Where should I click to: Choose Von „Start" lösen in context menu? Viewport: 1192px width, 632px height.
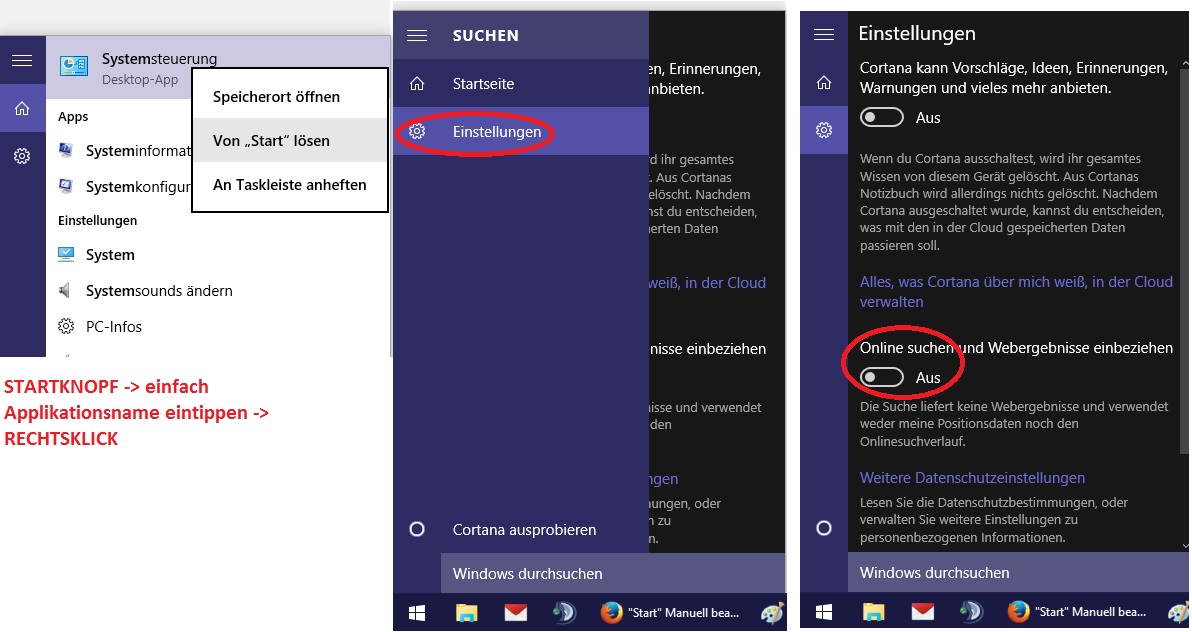coord(290,141)
